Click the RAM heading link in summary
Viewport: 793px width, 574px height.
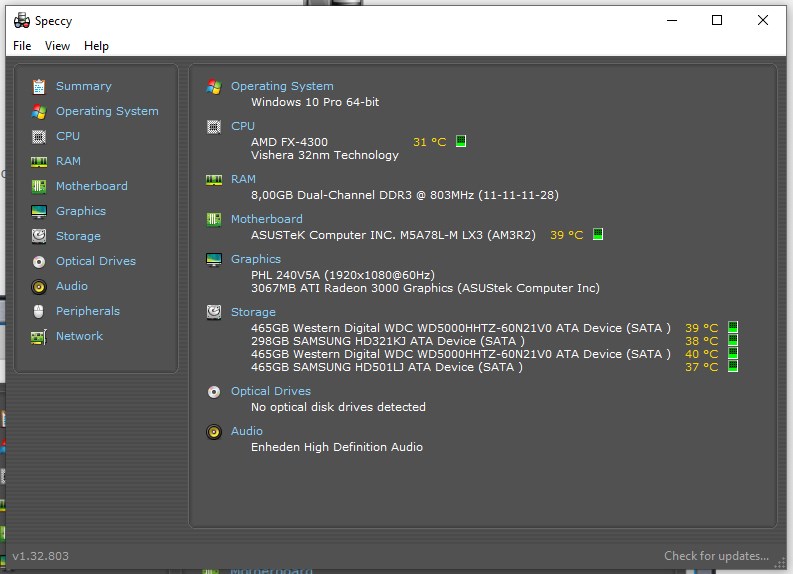point(243,179)
